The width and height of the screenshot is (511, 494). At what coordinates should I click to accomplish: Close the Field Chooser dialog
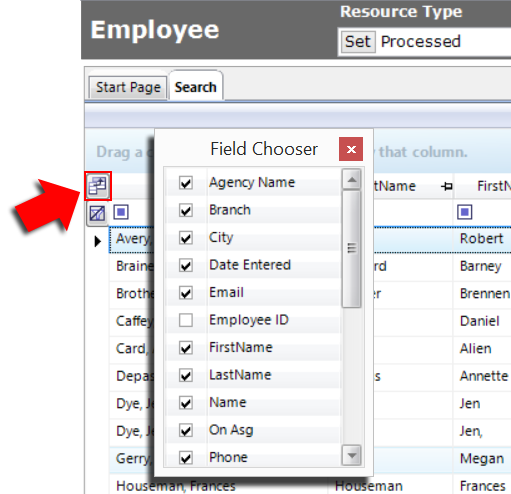(x=351, y=149)
